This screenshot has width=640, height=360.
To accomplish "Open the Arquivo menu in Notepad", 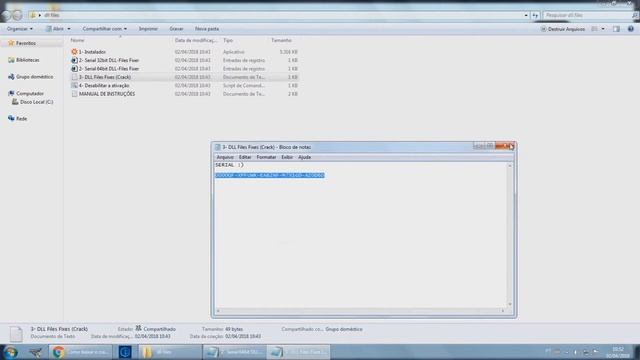I will coord(225,157).
